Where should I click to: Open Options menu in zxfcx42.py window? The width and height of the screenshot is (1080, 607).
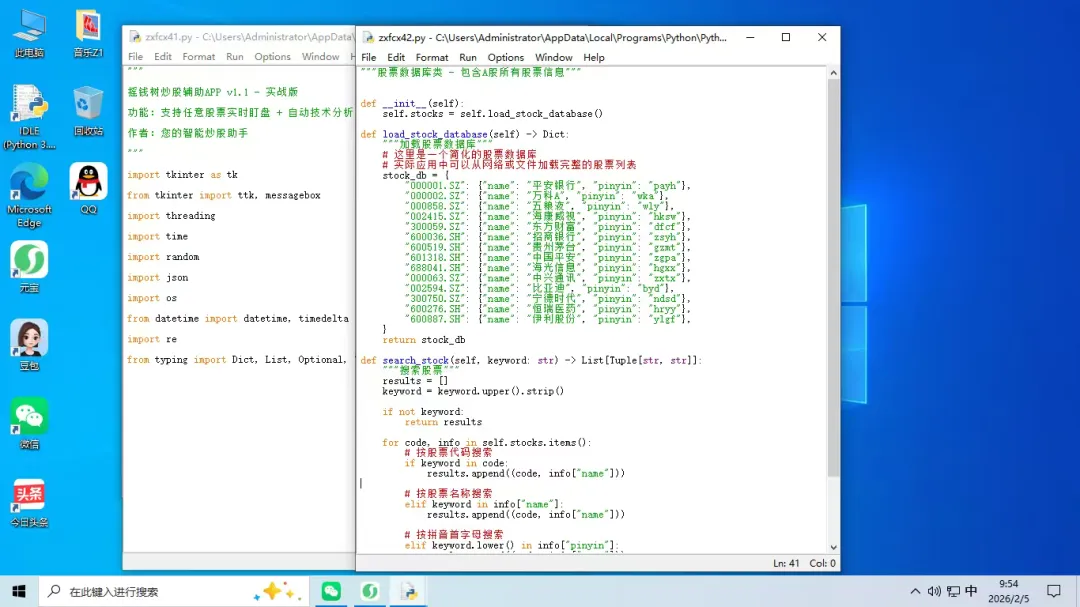click(x=506, y=57)
